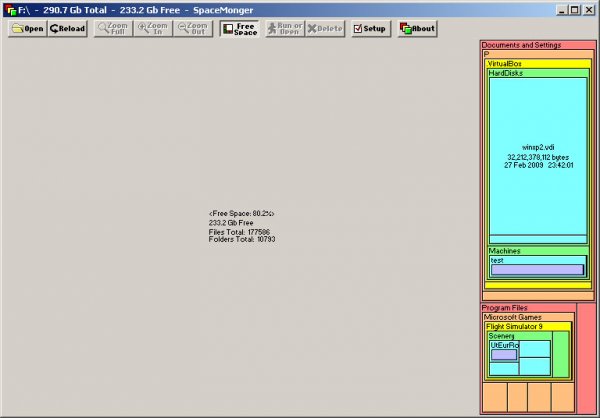Select the purple file block inside test

point(537,270)
